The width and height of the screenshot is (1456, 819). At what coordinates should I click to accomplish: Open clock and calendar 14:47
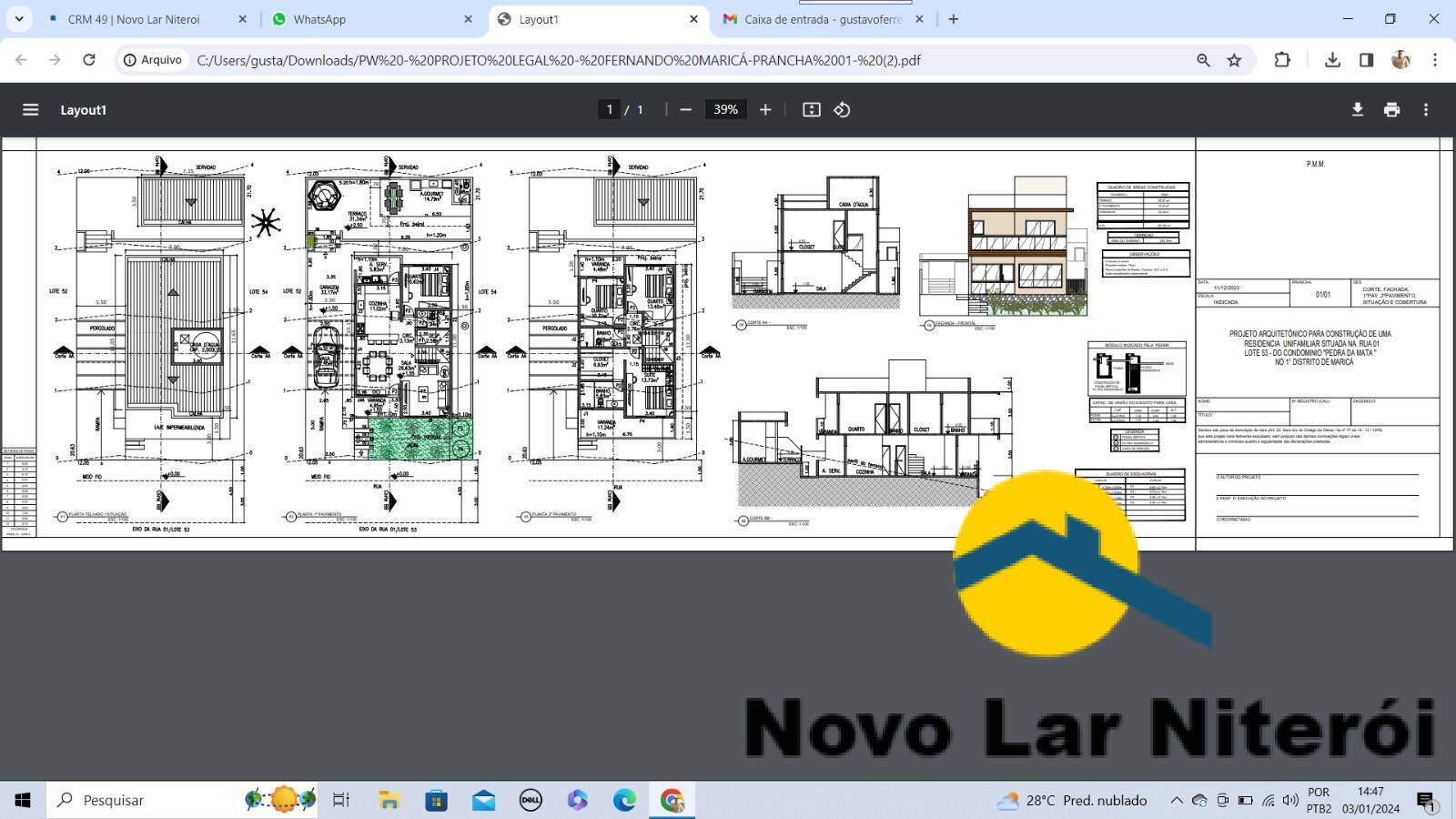pyautogui.click(x=1370, y=800)
